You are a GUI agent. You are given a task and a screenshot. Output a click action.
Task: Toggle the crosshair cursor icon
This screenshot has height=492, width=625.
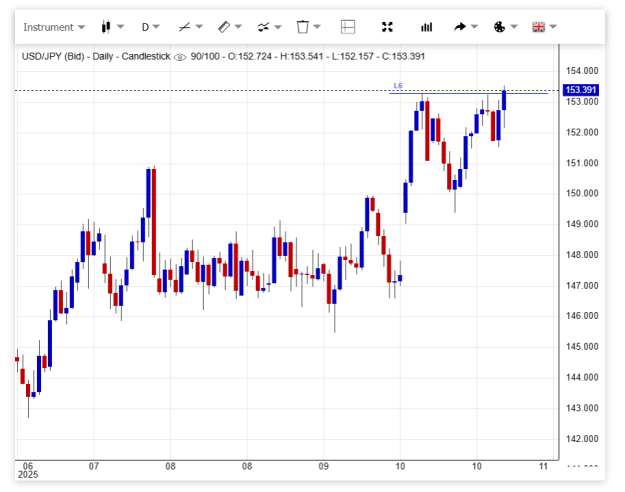[x=348, y=27]
